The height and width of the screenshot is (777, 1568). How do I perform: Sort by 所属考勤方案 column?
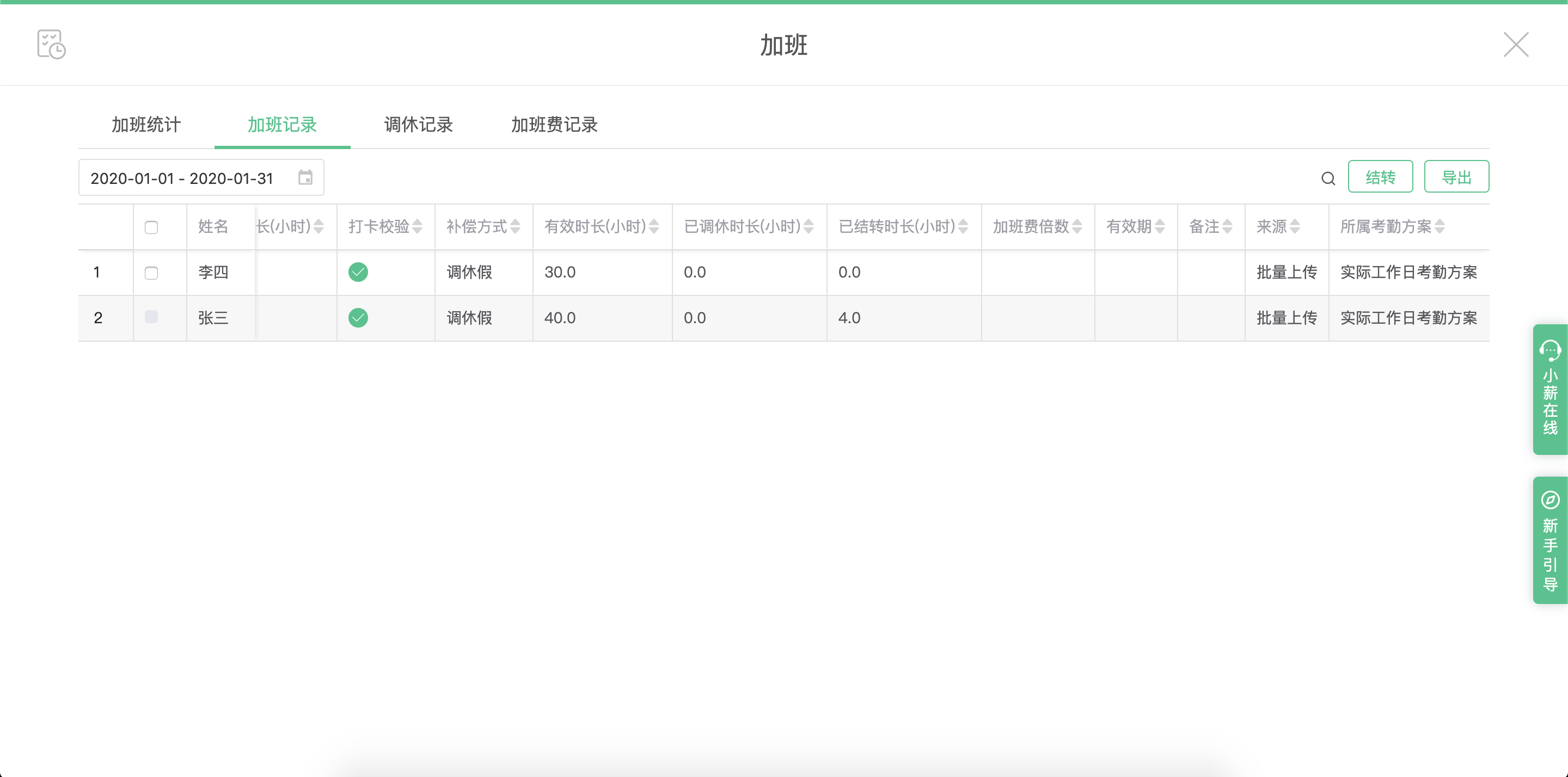(1440, 227)
